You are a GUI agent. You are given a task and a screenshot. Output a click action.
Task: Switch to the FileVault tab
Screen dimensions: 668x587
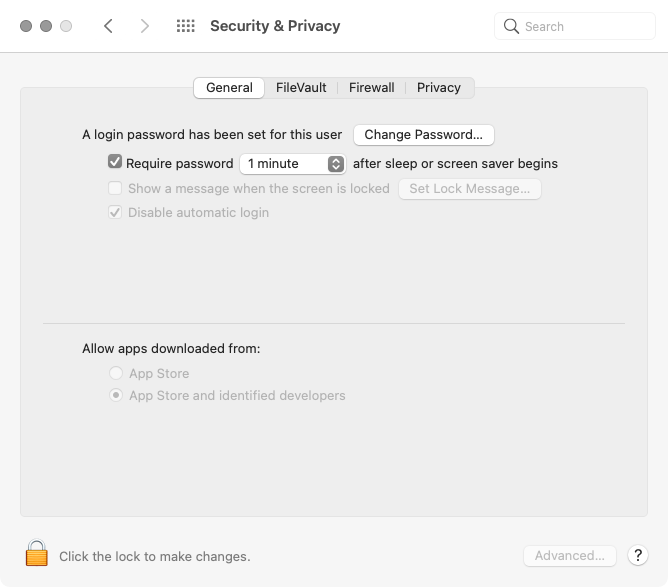301,88
